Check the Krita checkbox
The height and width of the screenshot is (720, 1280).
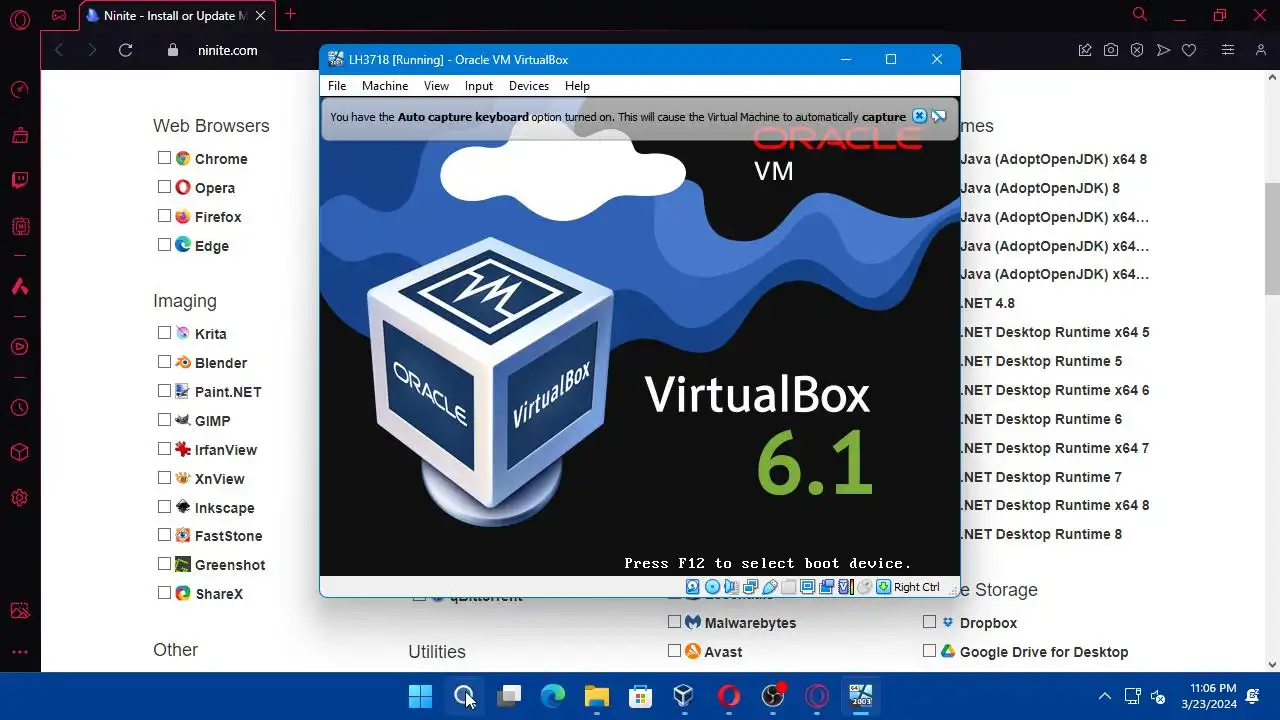click(164, 333)
